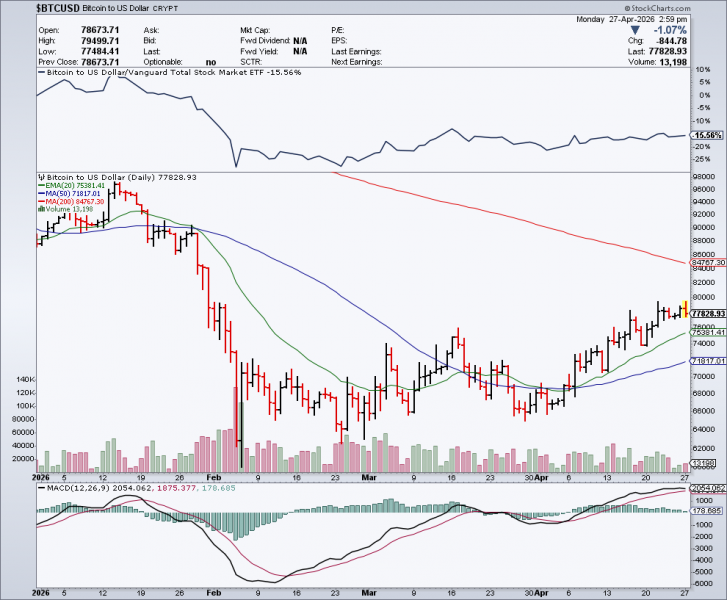Open the StockCharts.com watermark link
This screenshot has width=727, height=600.
(x=660, y=8)
